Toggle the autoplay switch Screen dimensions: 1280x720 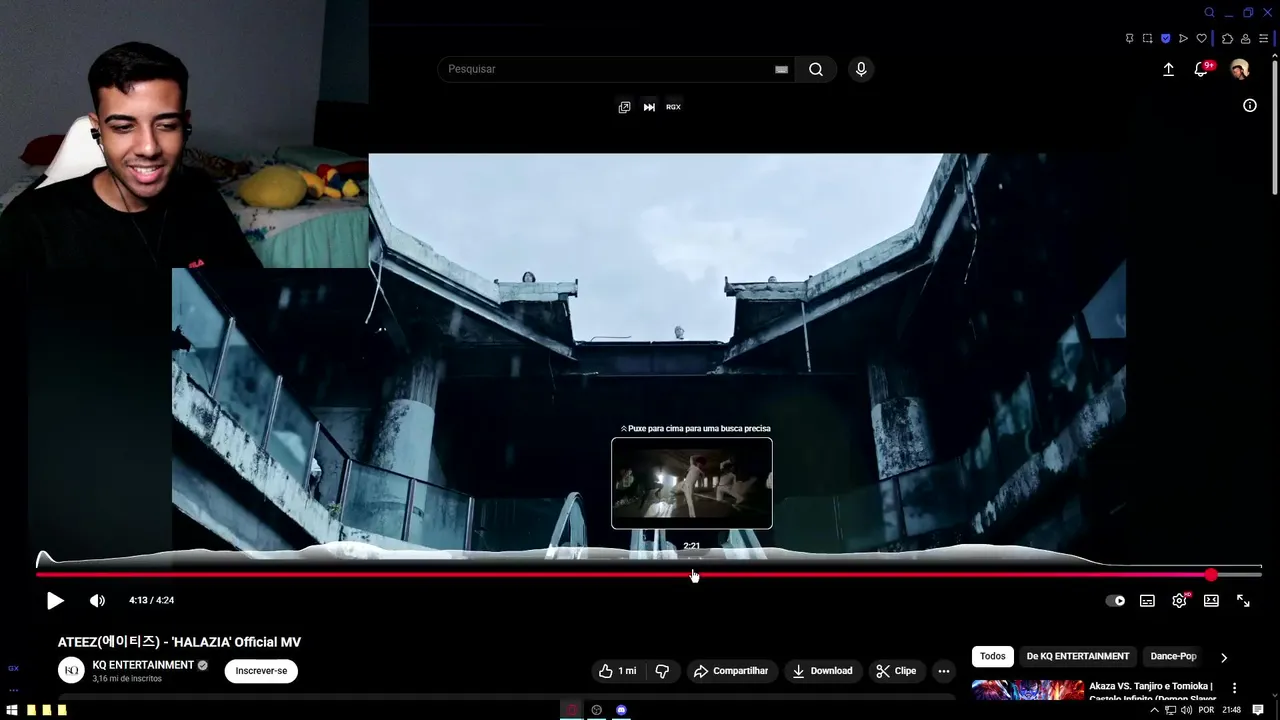point(1115,601)
